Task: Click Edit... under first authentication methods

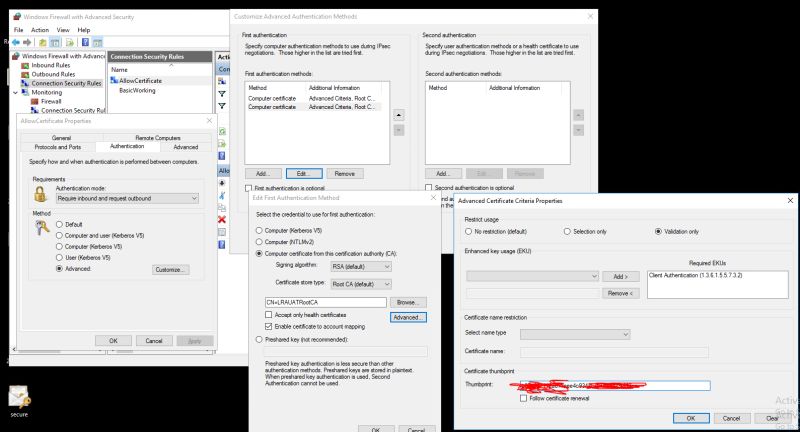Action: (304, 174)
